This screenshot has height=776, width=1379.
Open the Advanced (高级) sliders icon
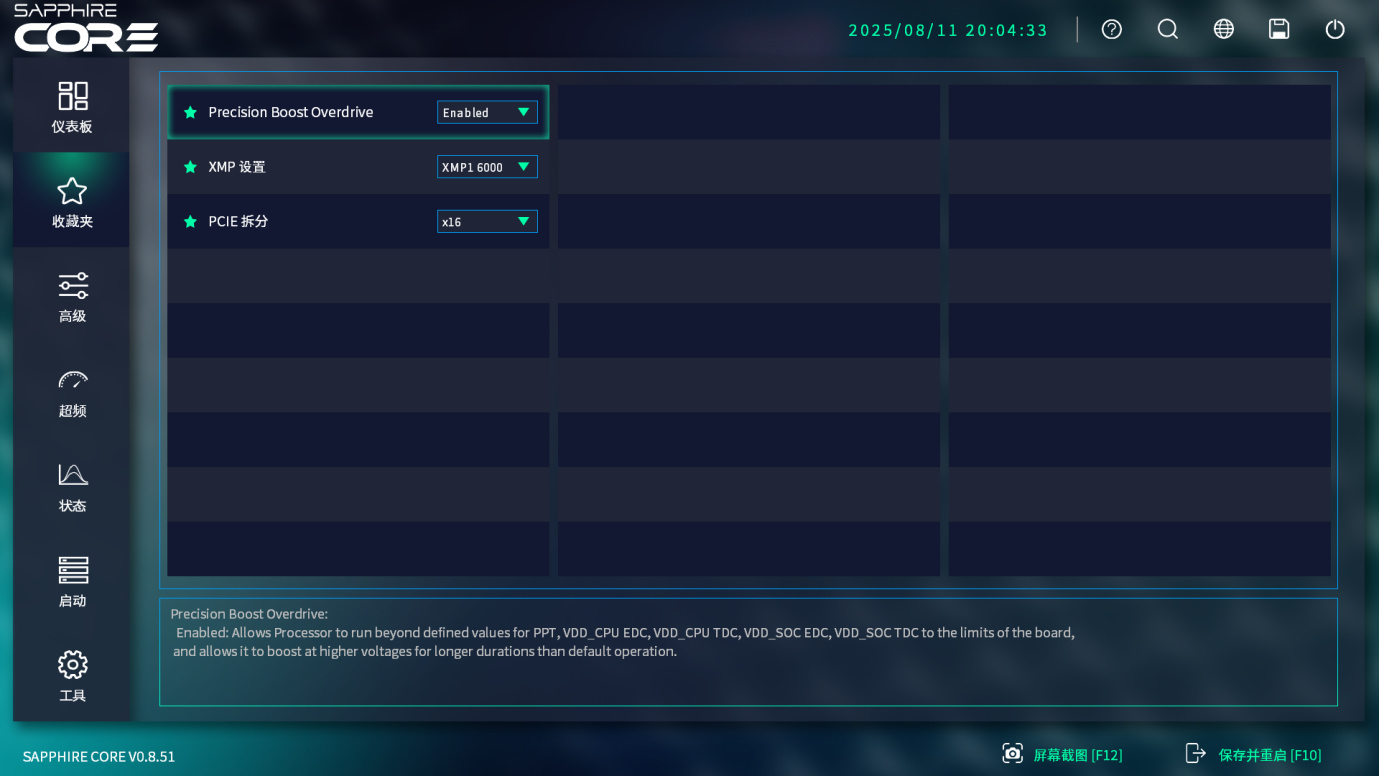[x=73, y=286]
